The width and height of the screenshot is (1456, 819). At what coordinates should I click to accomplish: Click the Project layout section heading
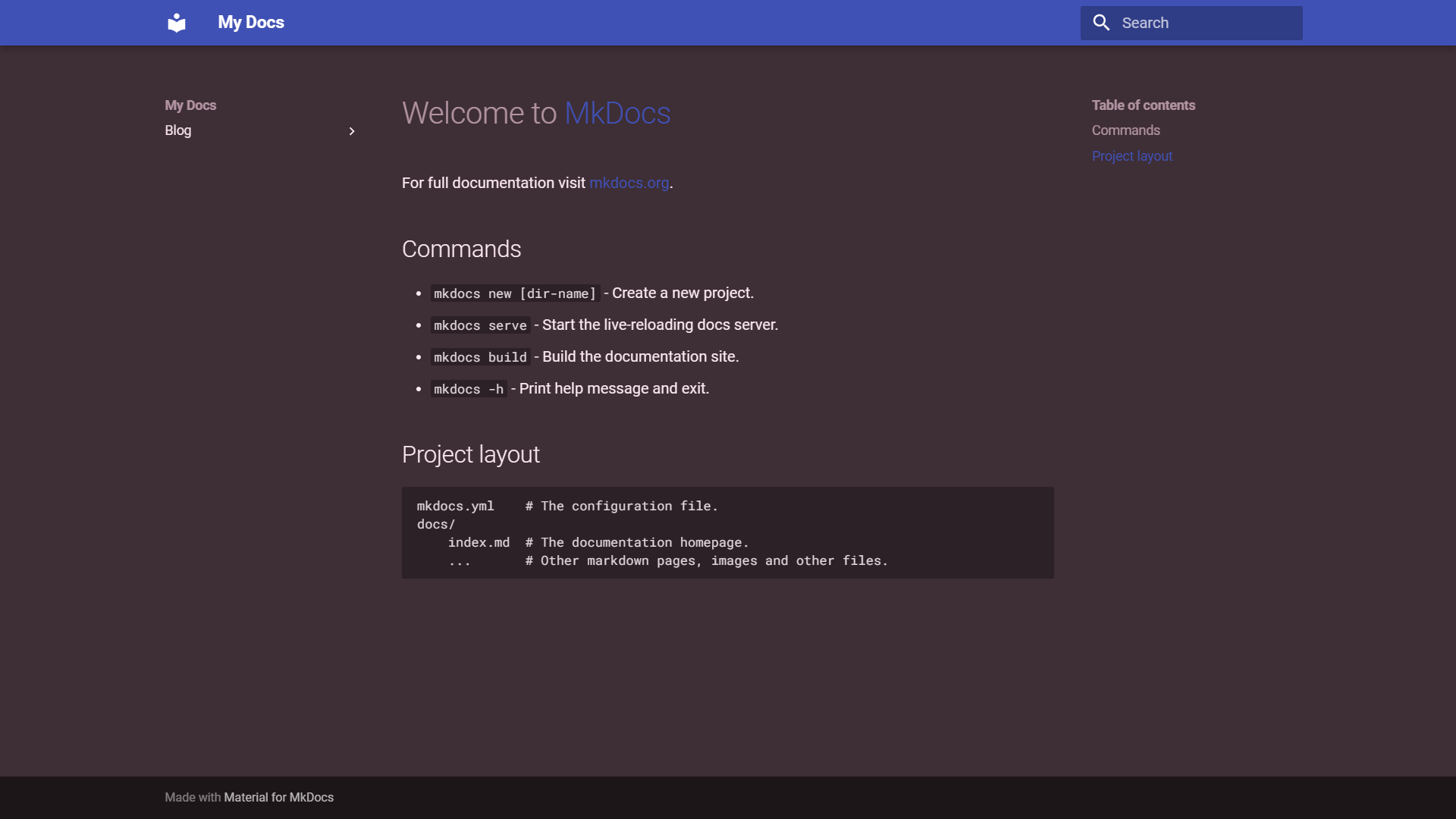470,454
